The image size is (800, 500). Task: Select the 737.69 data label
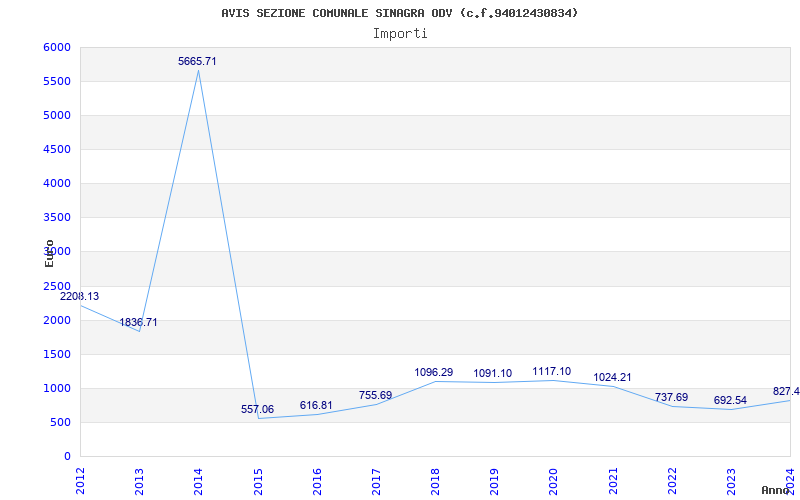(x=671, y=397)
